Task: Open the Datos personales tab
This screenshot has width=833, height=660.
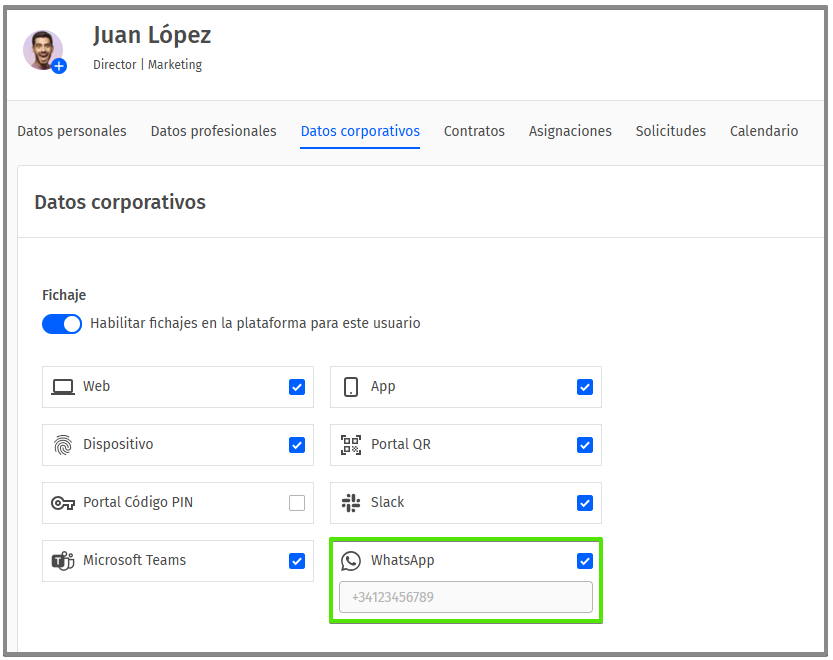Action: coord(71,131)
